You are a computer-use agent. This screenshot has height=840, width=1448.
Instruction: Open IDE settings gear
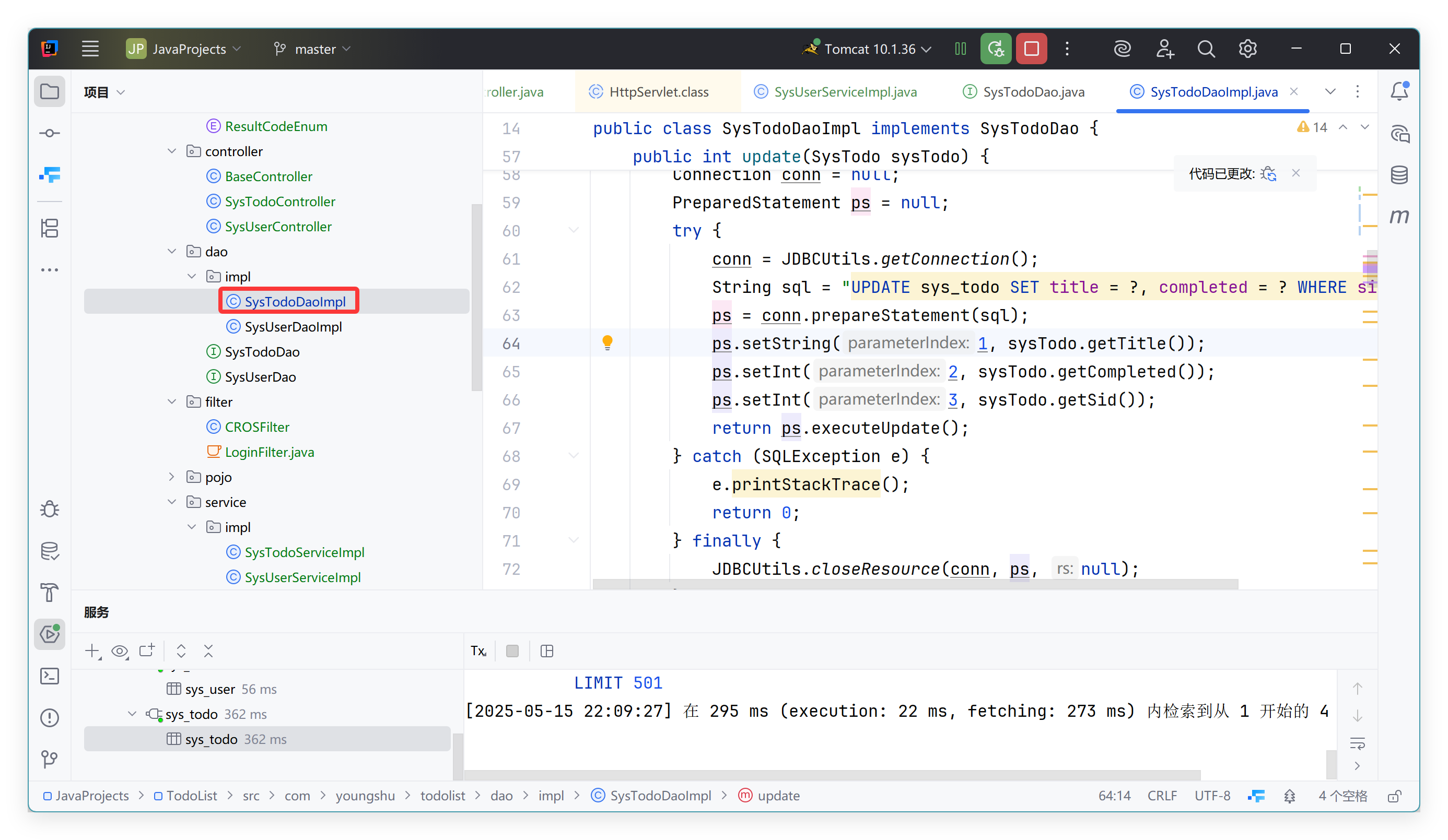point(1247,49)
